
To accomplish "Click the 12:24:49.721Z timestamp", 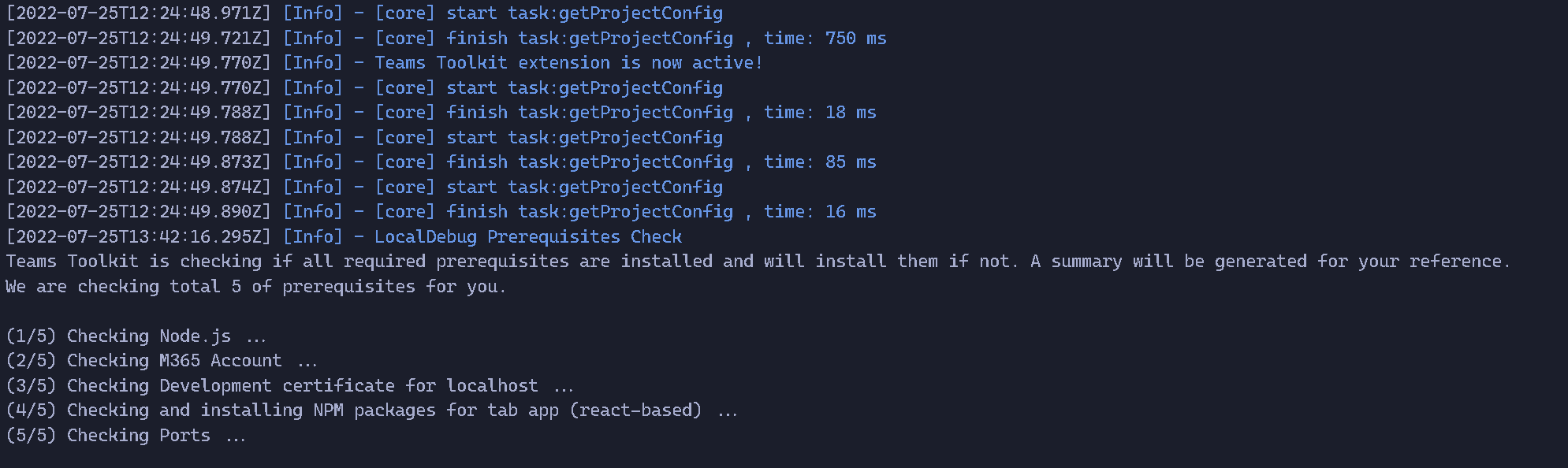I will 139,39.
